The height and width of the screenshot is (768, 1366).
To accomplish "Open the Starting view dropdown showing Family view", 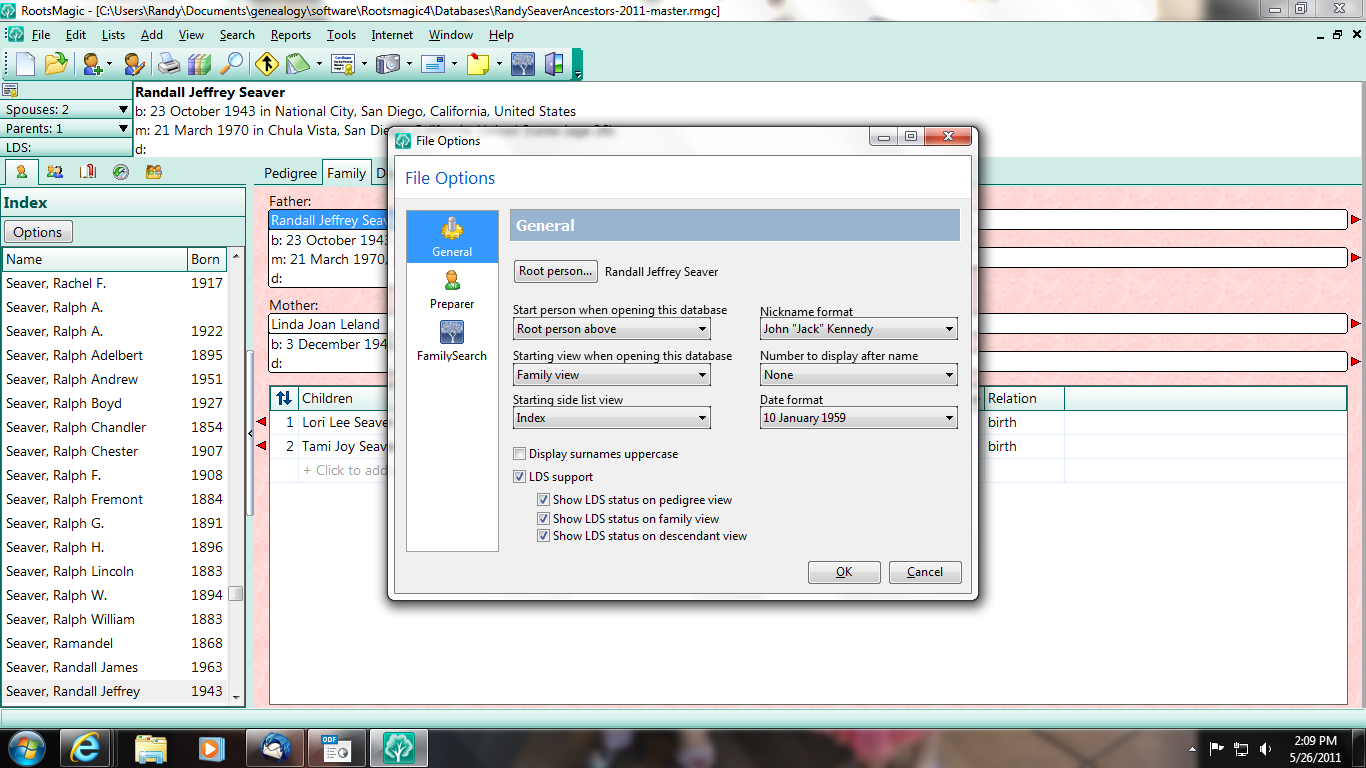I will [612, 375].
